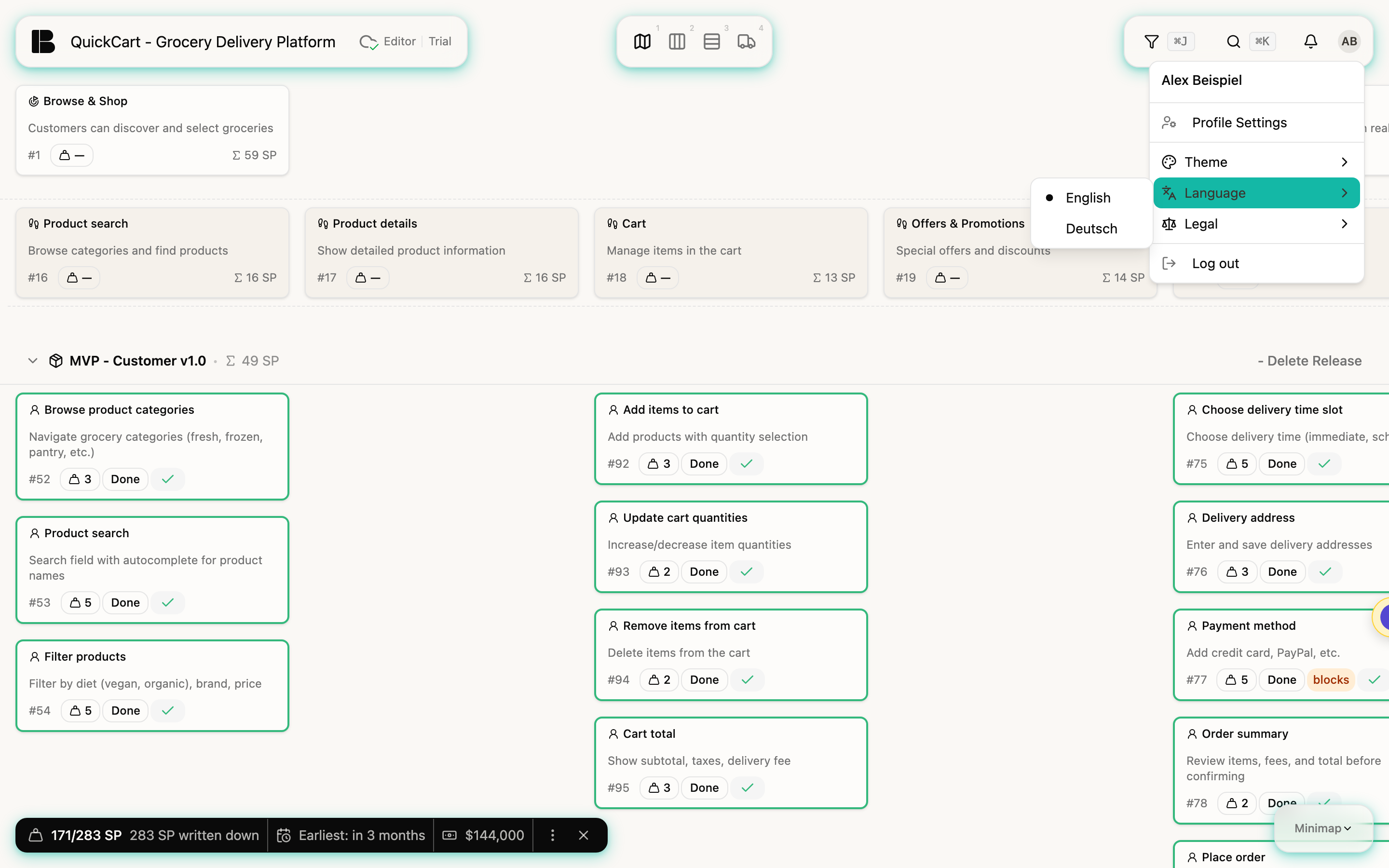Open the delivery truck view icon
This screenshot has height=868, width=1389.
(x=746, y=41)
